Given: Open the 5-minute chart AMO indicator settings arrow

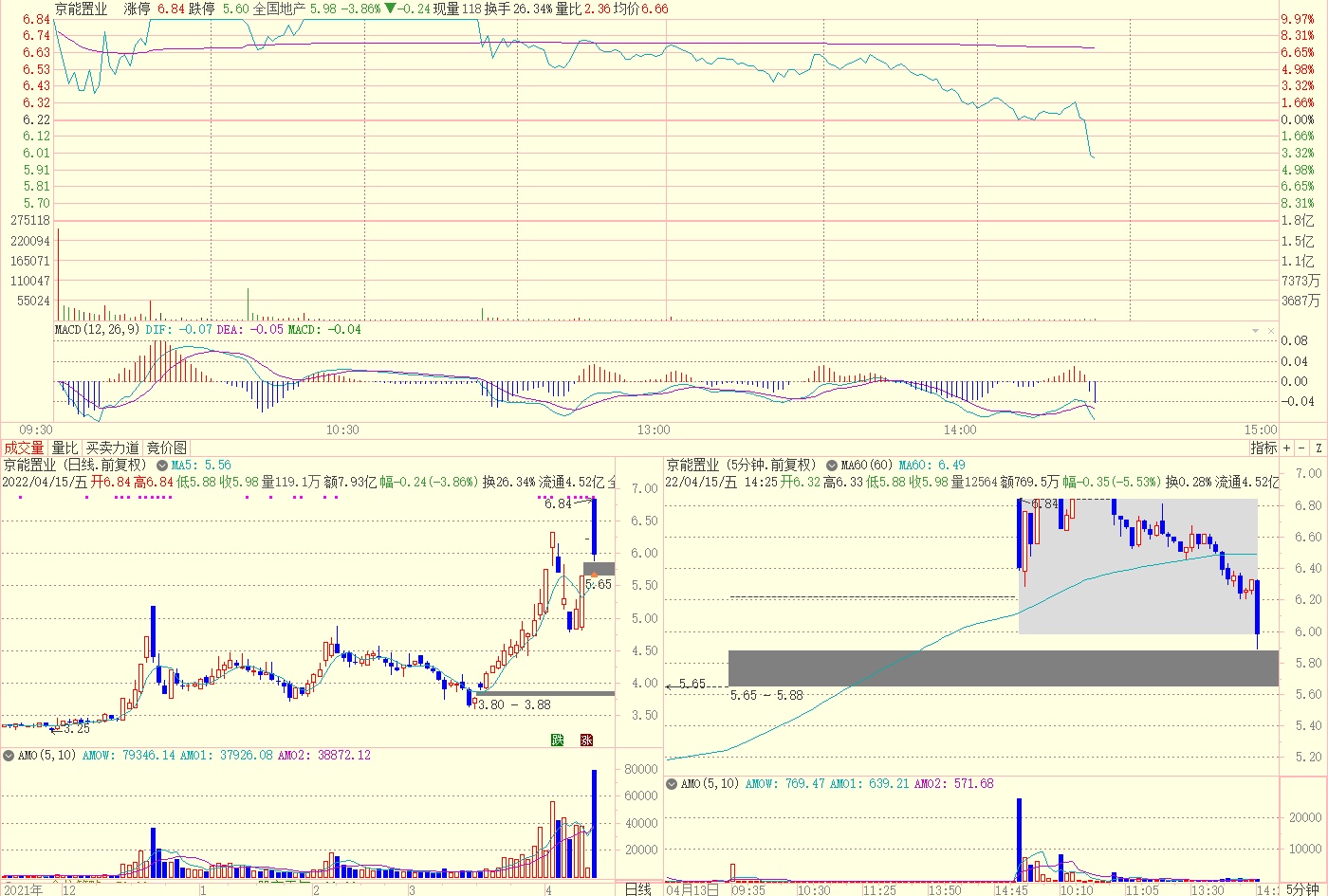Looking at the screenshot, I should (x=673, y=784).
